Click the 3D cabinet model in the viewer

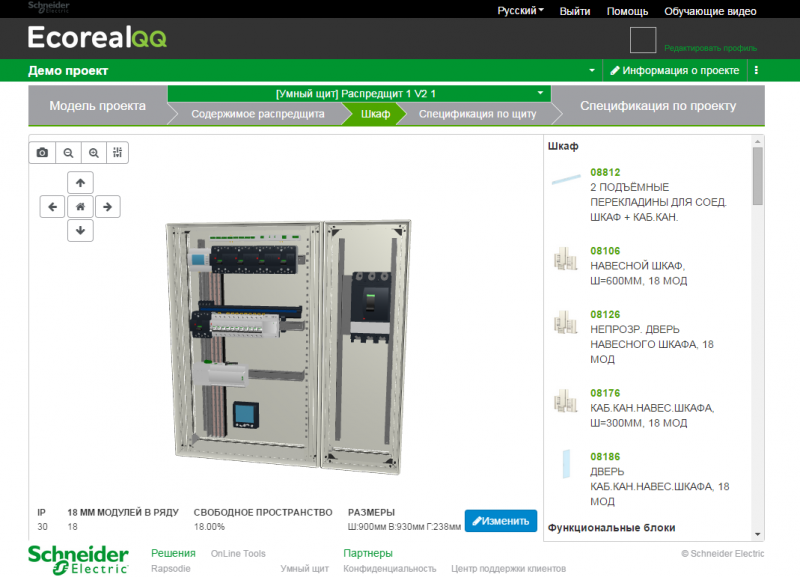click(289, 345)
